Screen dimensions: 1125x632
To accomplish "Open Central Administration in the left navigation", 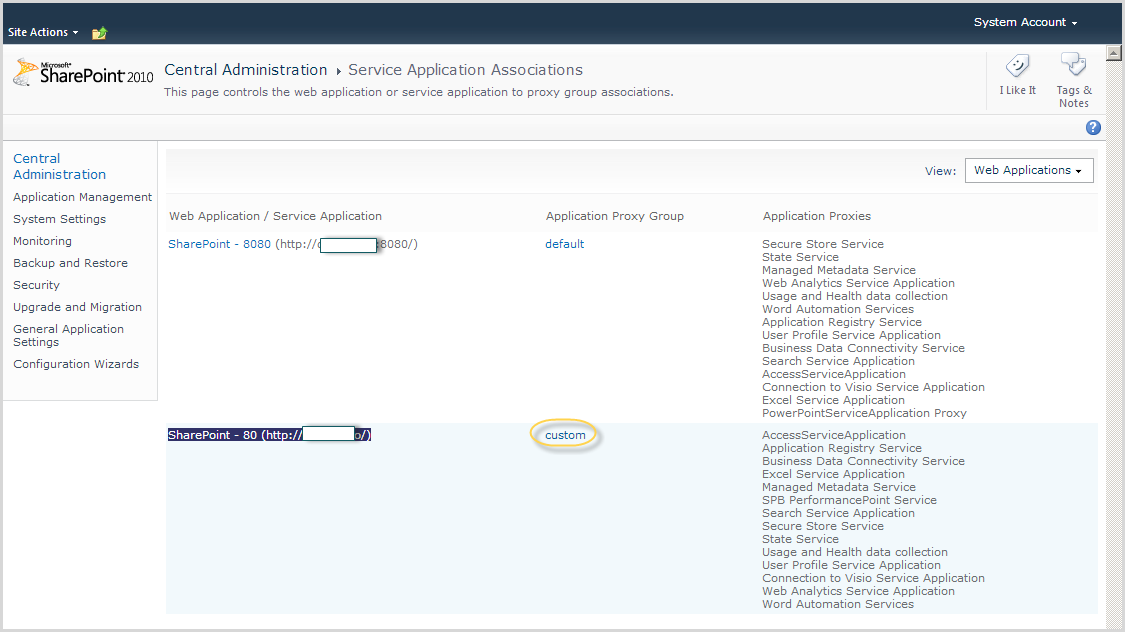I will click(x=60, y=166).
